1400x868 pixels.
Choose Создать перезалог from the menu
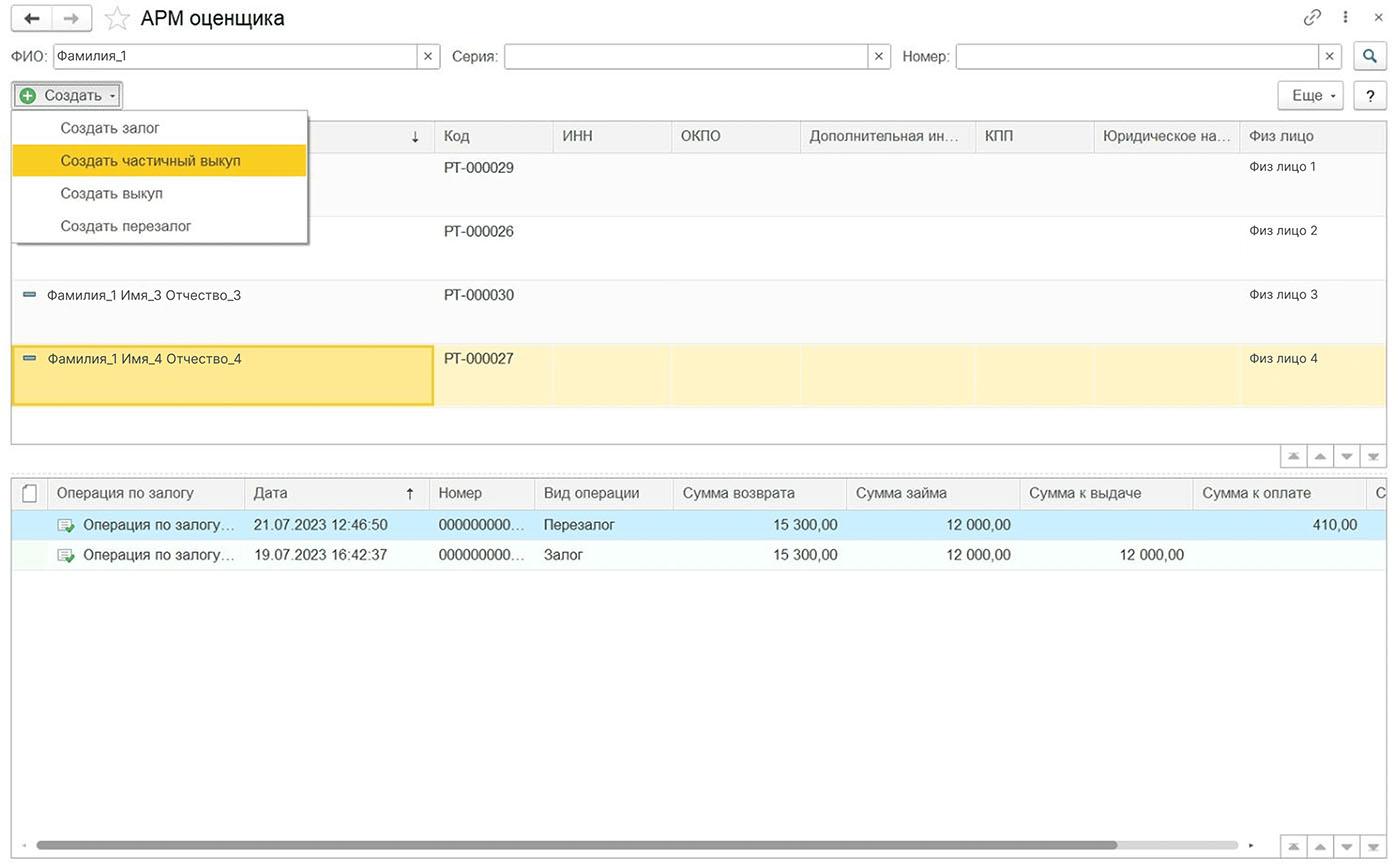tap(159, 226)
